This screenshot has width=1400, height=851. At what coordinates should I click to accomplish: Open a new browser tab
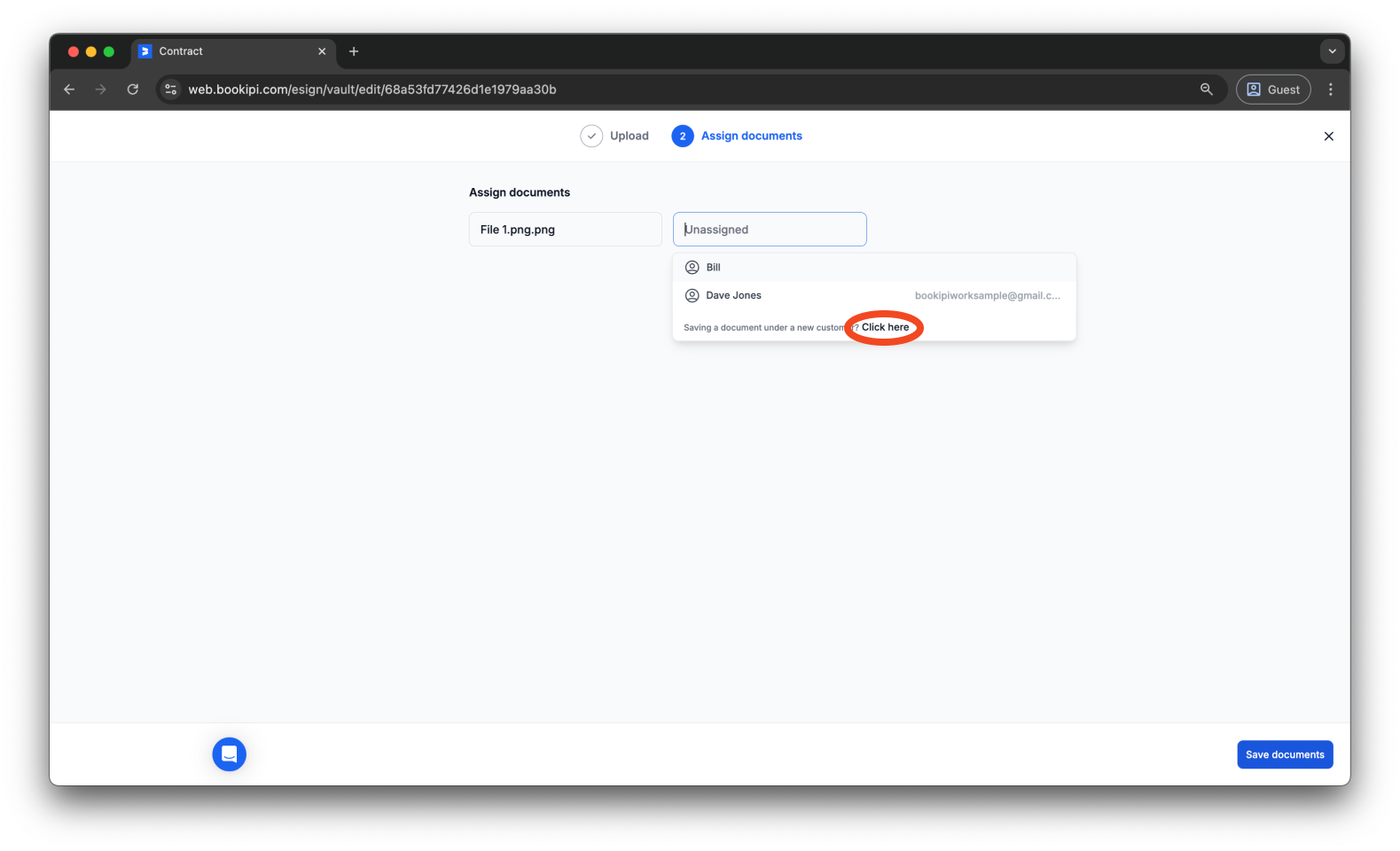(x=354, y=51)
